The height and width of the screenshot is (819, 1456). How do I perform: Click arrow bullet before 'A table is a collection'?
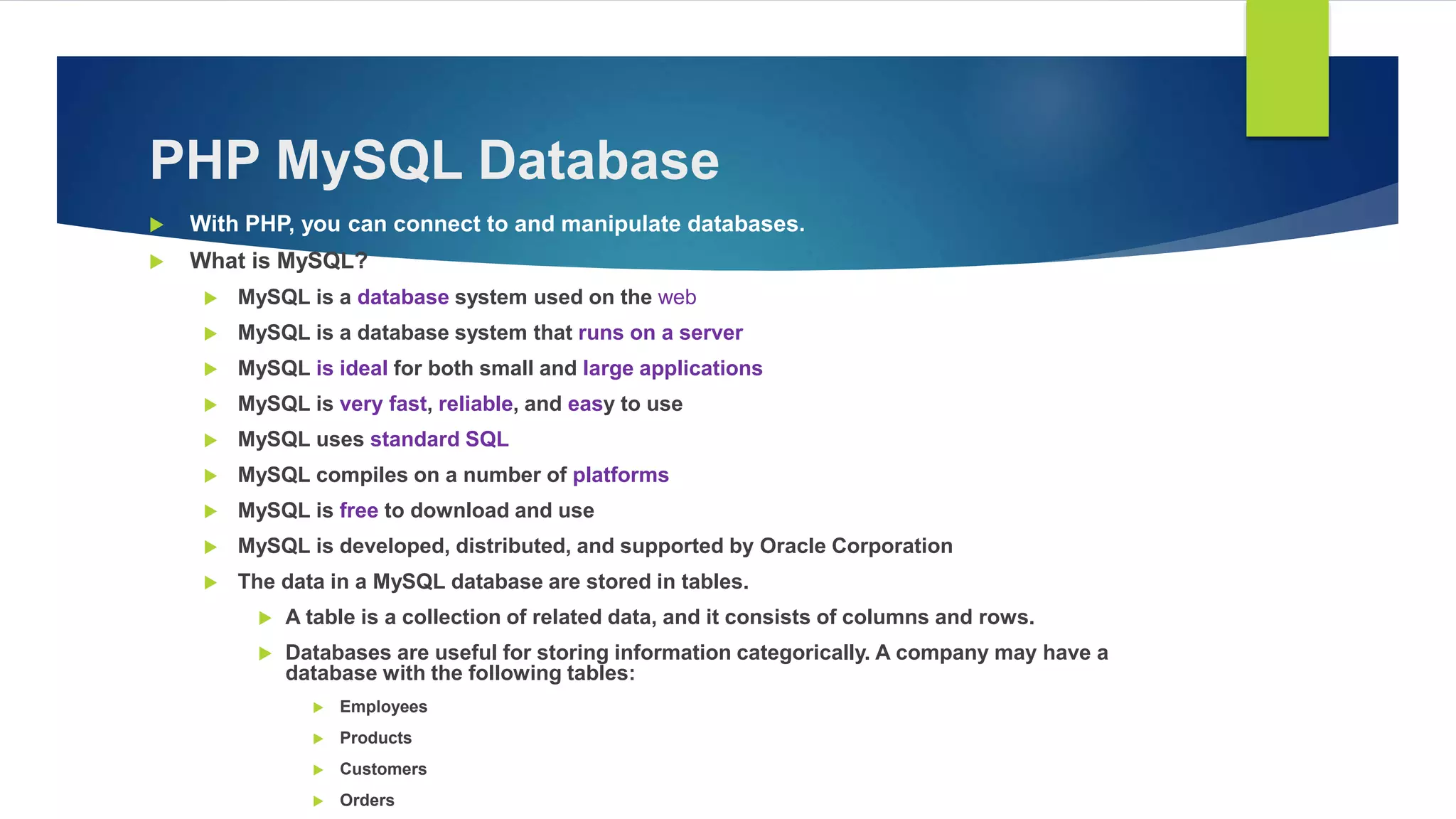point(265,619)
